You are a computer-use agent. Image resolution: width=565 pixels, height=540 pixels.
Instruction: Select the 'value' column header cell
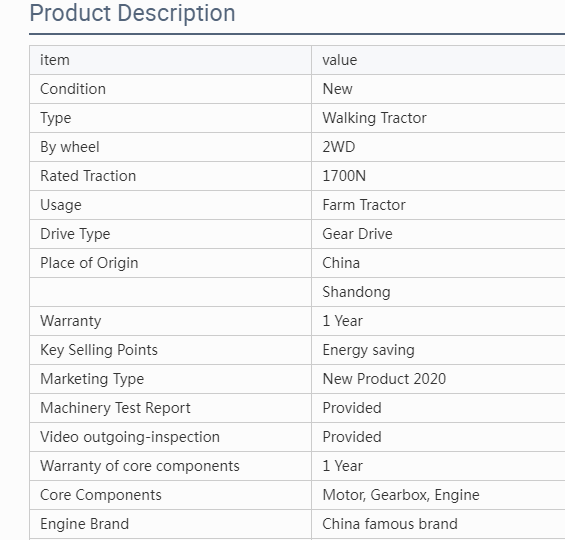[x=438, y=60]
